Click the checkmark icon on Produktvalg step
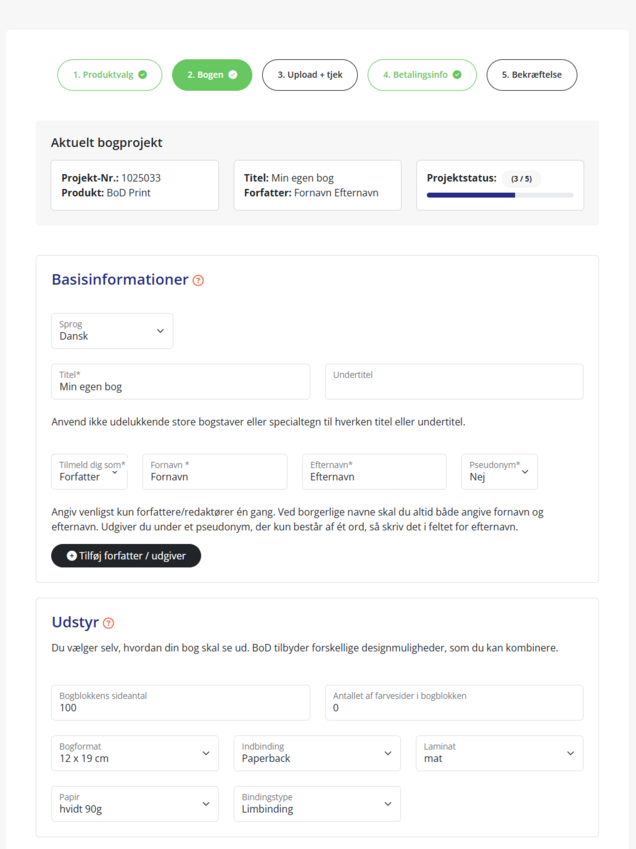The width and height of the screenshot is (636, 849). click(x=142, y=75)
